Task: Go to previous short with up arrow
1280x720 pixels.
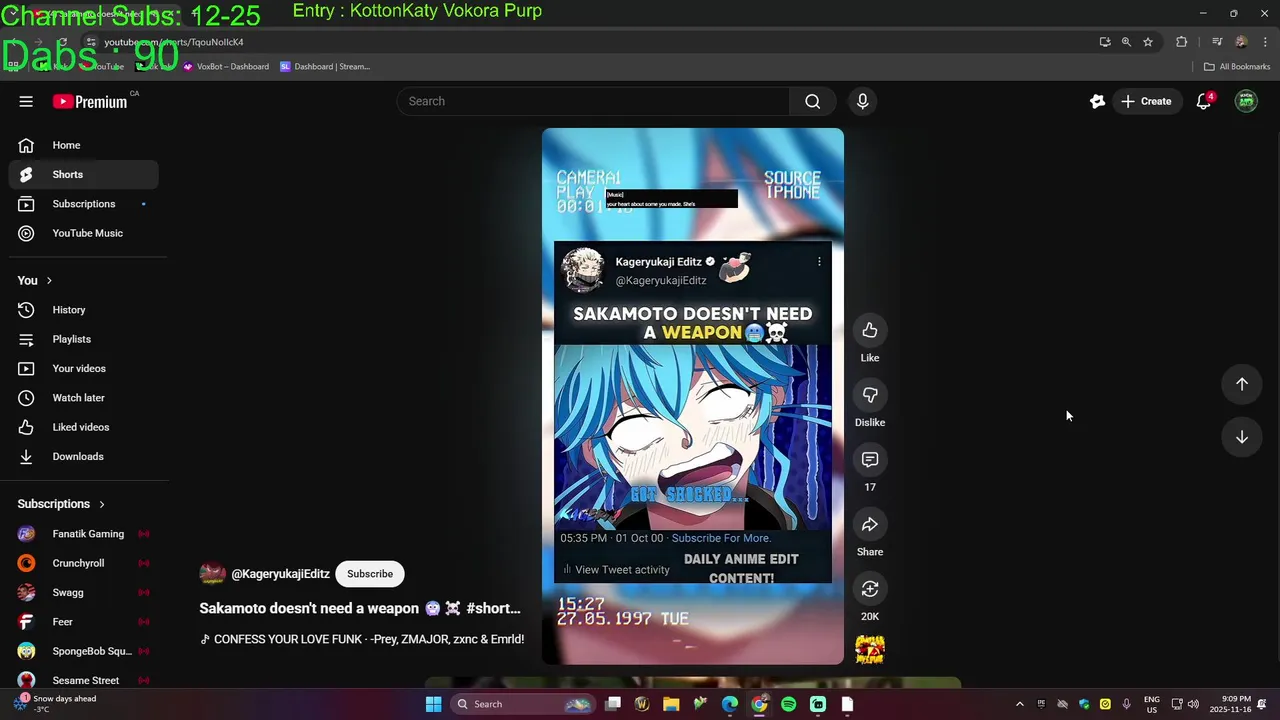Action: [1241, 384]
